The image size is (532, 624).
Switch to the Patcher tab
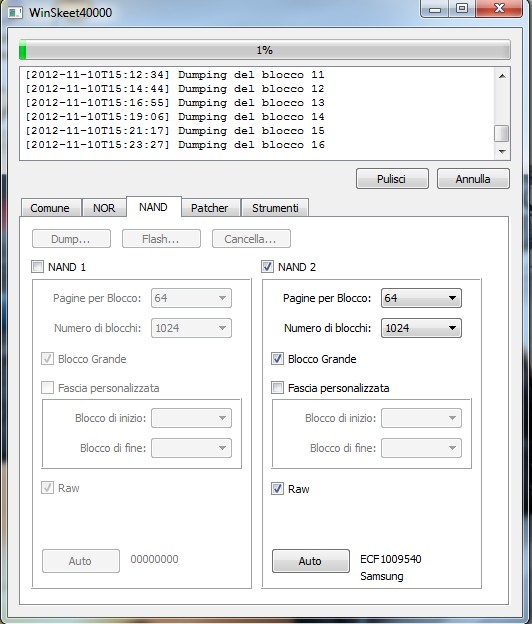click(210, 208)
